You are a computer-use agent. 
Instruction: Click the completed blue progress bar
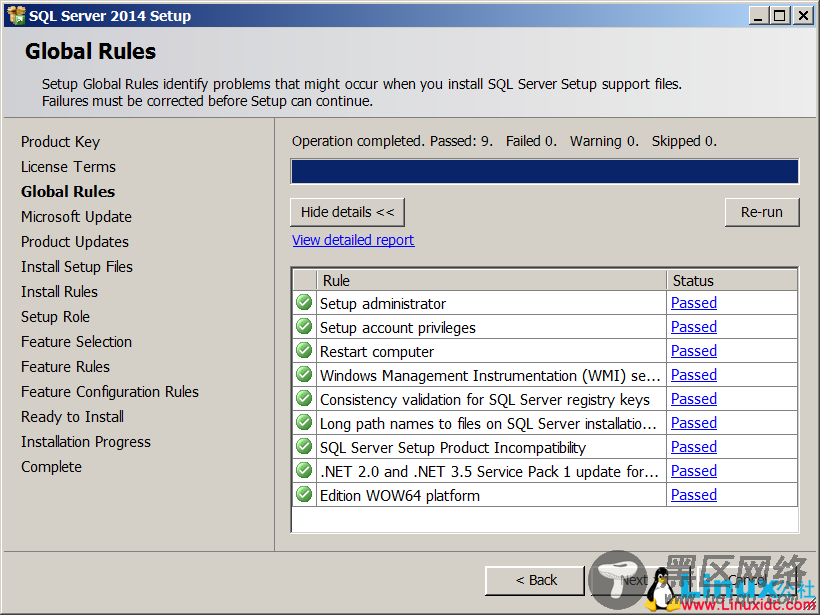[x=544, y=172]
